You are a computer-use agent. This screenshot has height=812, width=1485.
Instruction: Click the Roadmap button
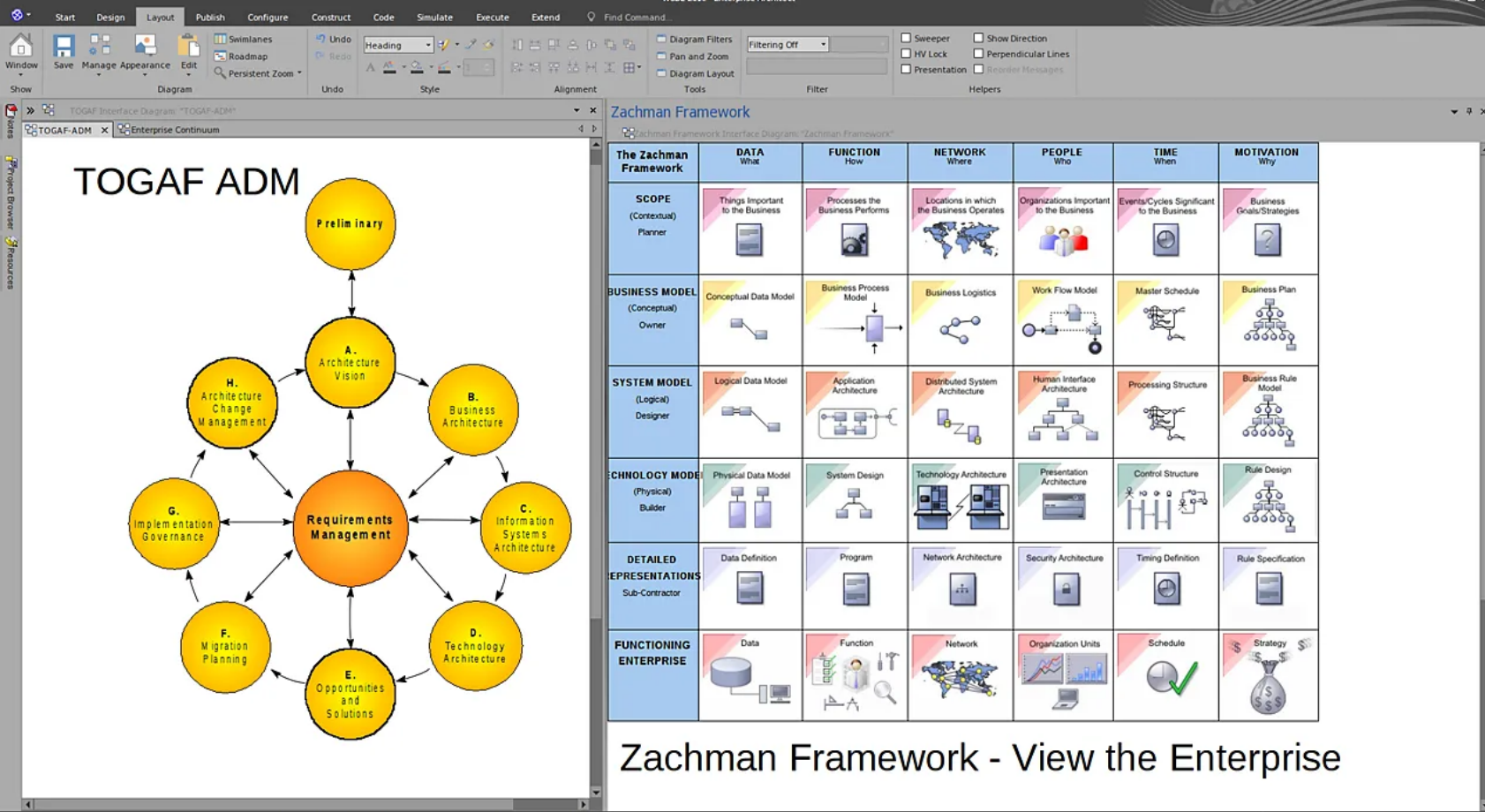241,56
